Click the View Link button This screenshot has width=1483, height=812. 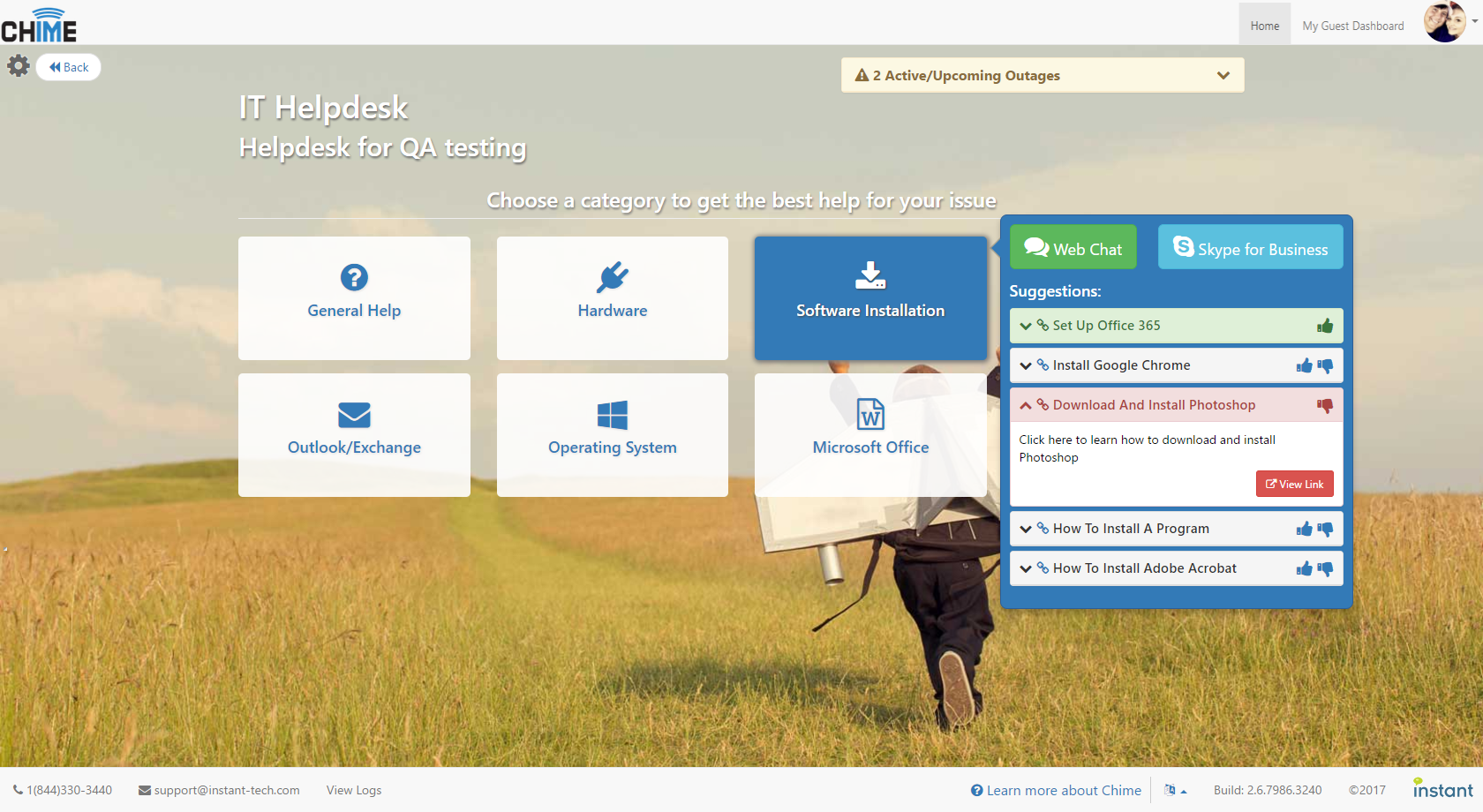pos(1295,484)
